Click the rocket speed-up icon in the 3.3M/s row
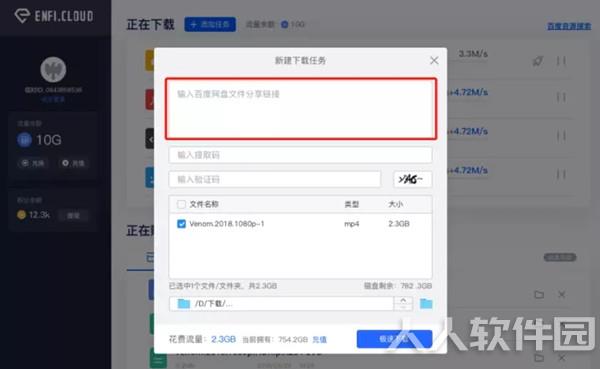The width and height of the screenshot is (600, 369). point(538,61)
